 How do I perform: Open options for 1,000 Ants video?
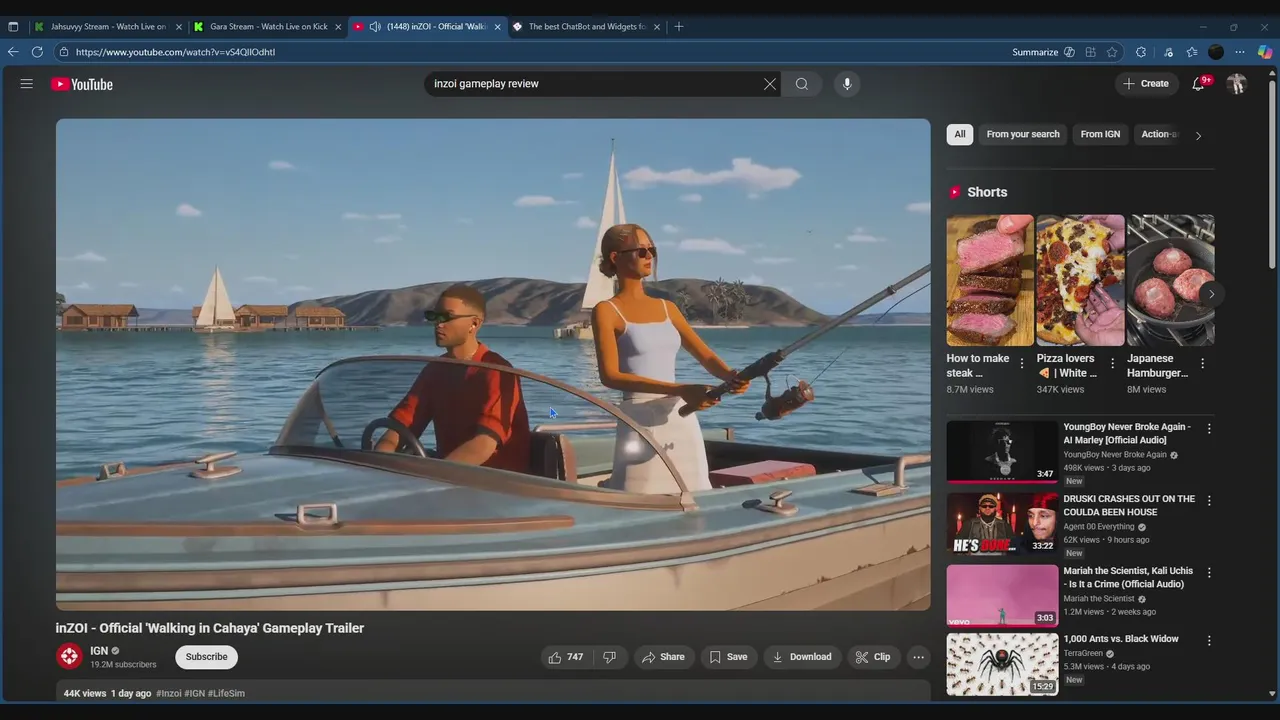1209,641
